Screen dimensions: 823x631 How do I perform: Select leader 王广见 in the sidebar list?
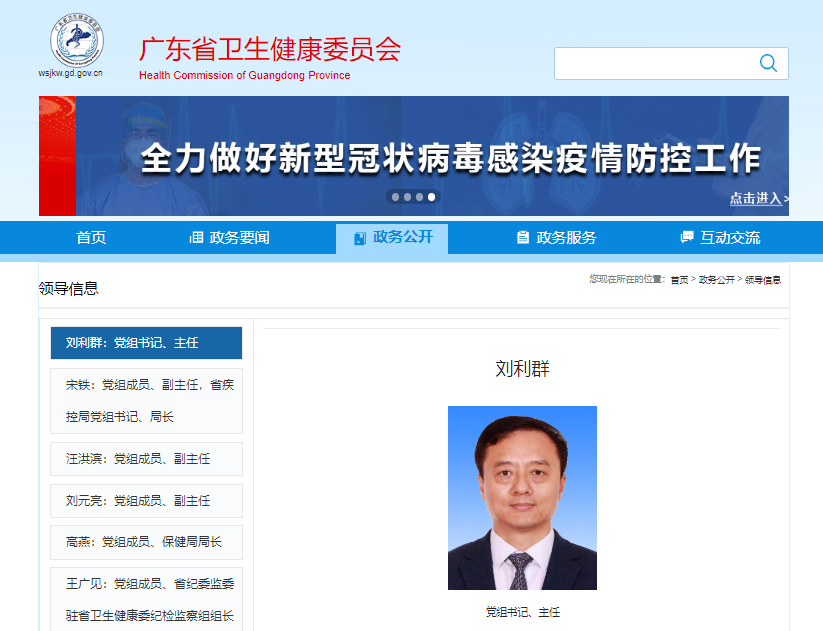point(146,600)
